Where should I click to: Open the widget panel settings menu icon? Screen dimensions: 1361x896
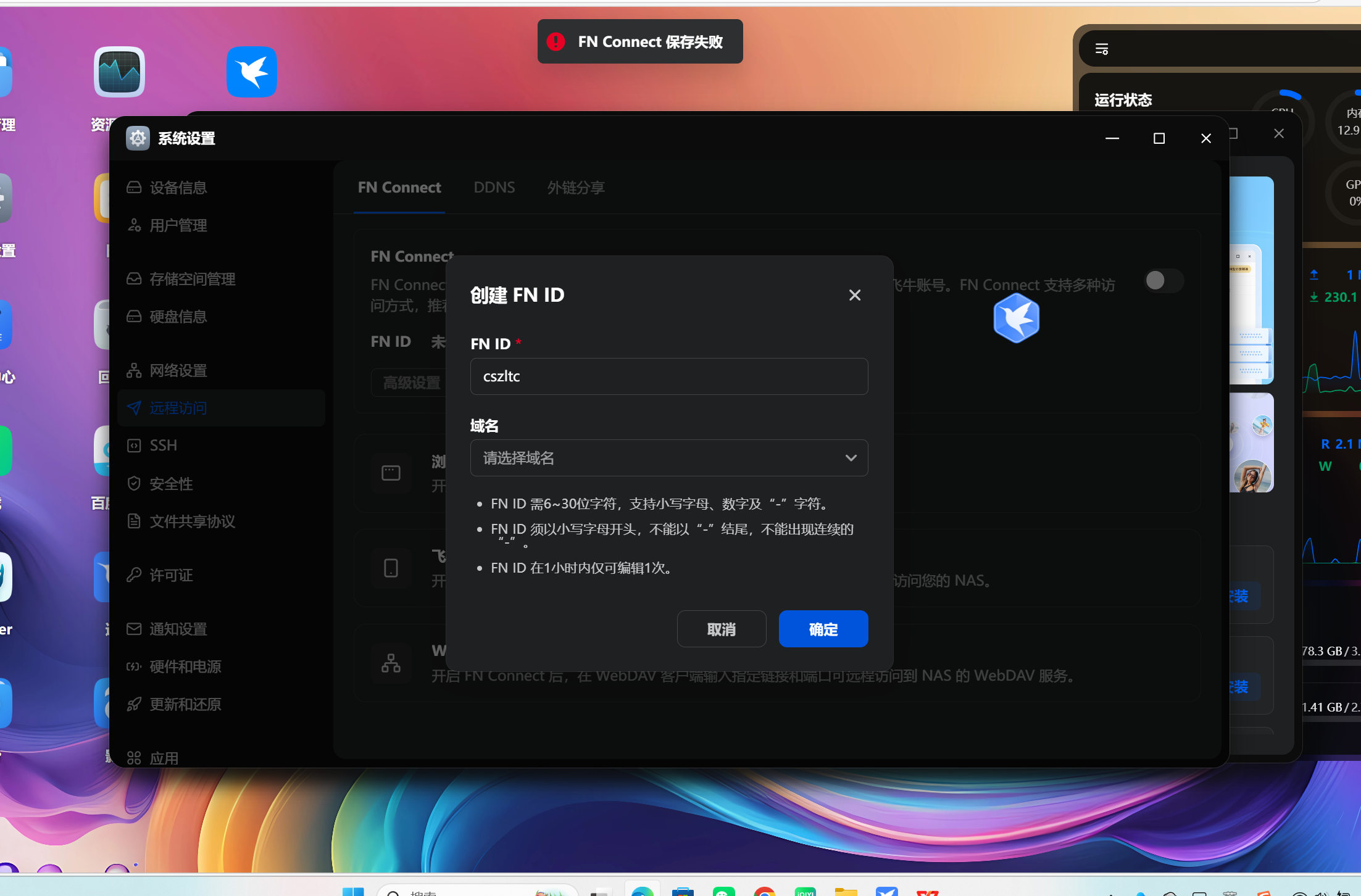pyautogui.click(x=1102, y=49)
